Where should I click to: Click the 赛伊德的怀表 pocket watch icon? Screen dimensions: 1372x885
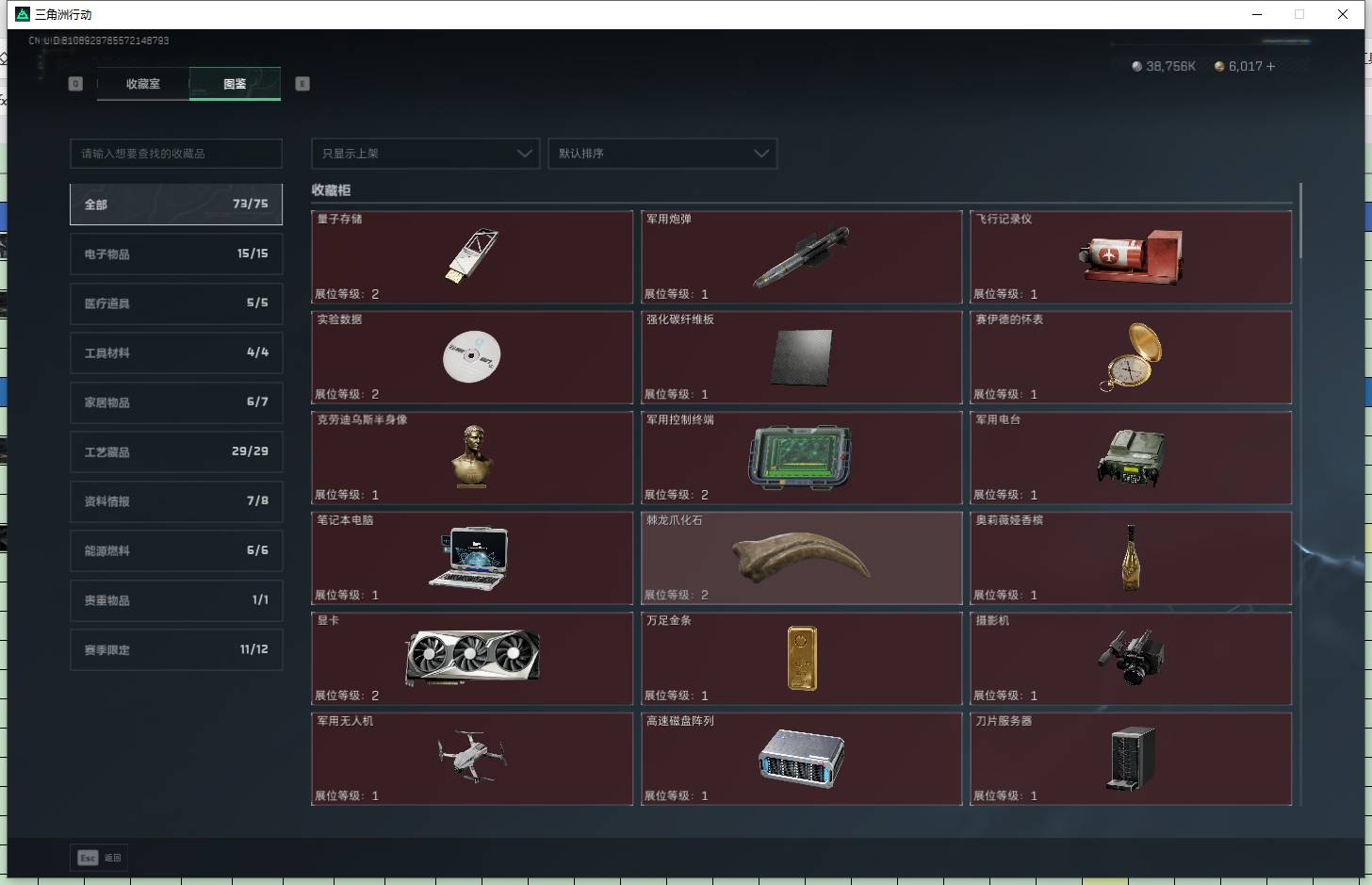point(1131,356)
